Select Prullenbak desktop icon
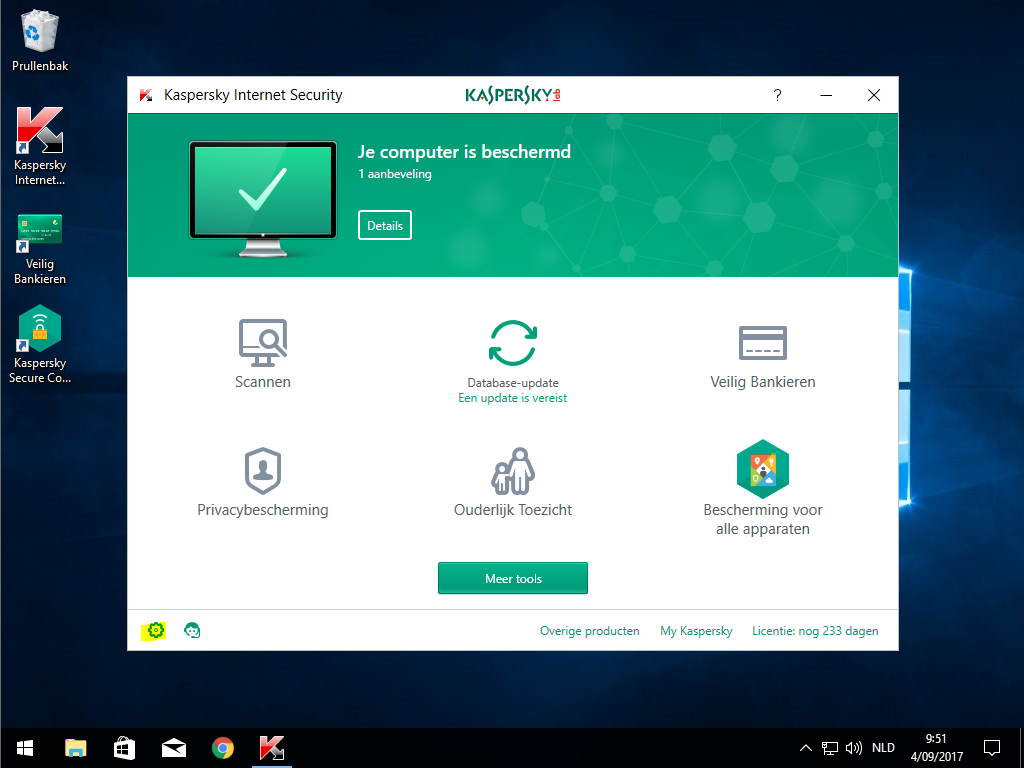Image resolution: width=1024 pixels, height=768 pixels. pos(40,40)
